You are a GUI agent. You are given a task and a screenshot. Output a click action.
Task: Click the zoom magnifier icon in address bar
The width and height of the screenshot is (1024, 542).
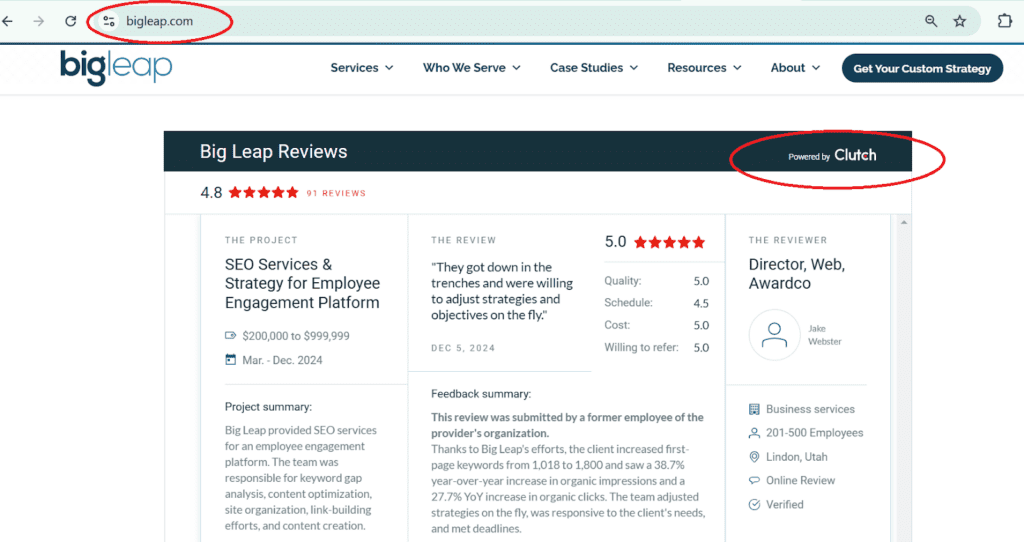(x=931, y=21)
